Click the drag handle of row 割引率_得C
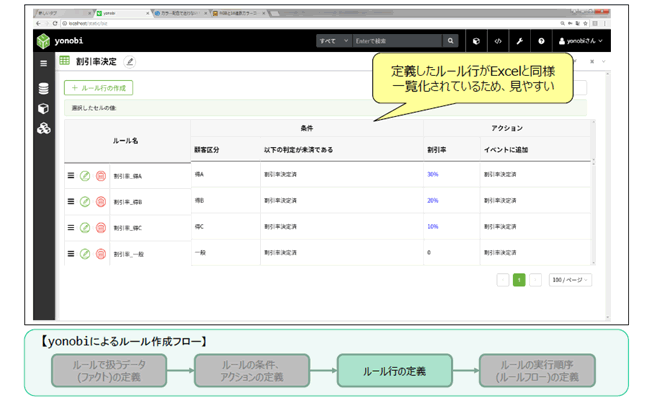Screen dimensions: 650x400 click(71, 228)
